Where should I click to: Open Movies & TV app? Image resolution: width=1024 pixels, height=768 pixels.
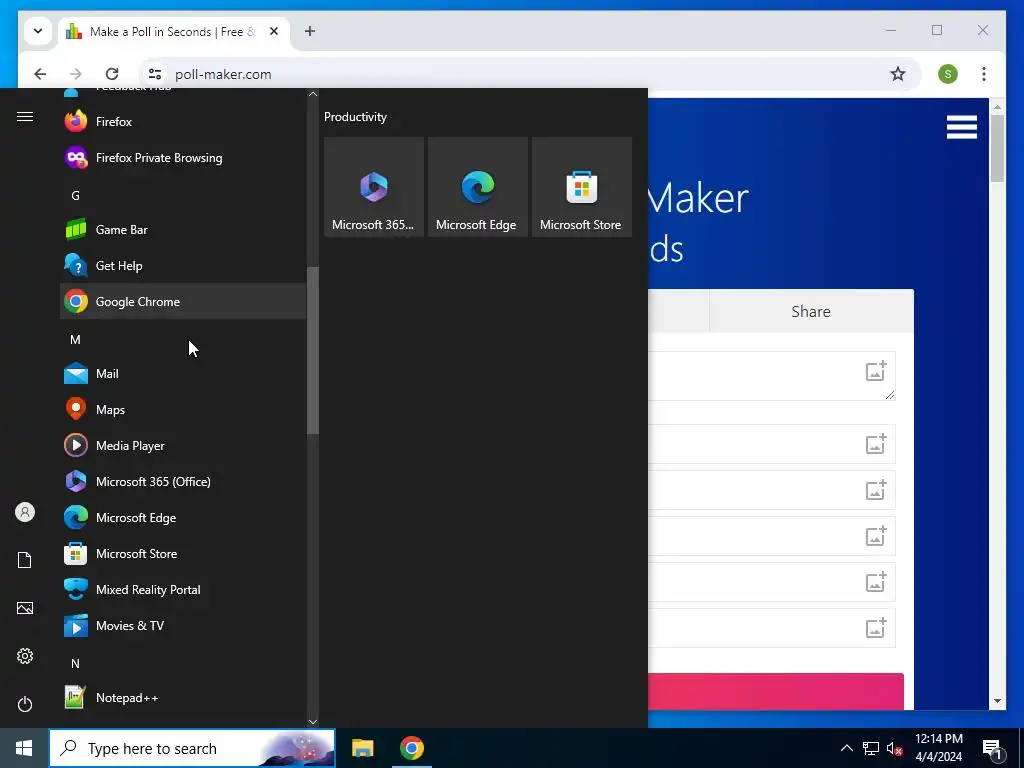pyautogui.click(x=183, y=626)
